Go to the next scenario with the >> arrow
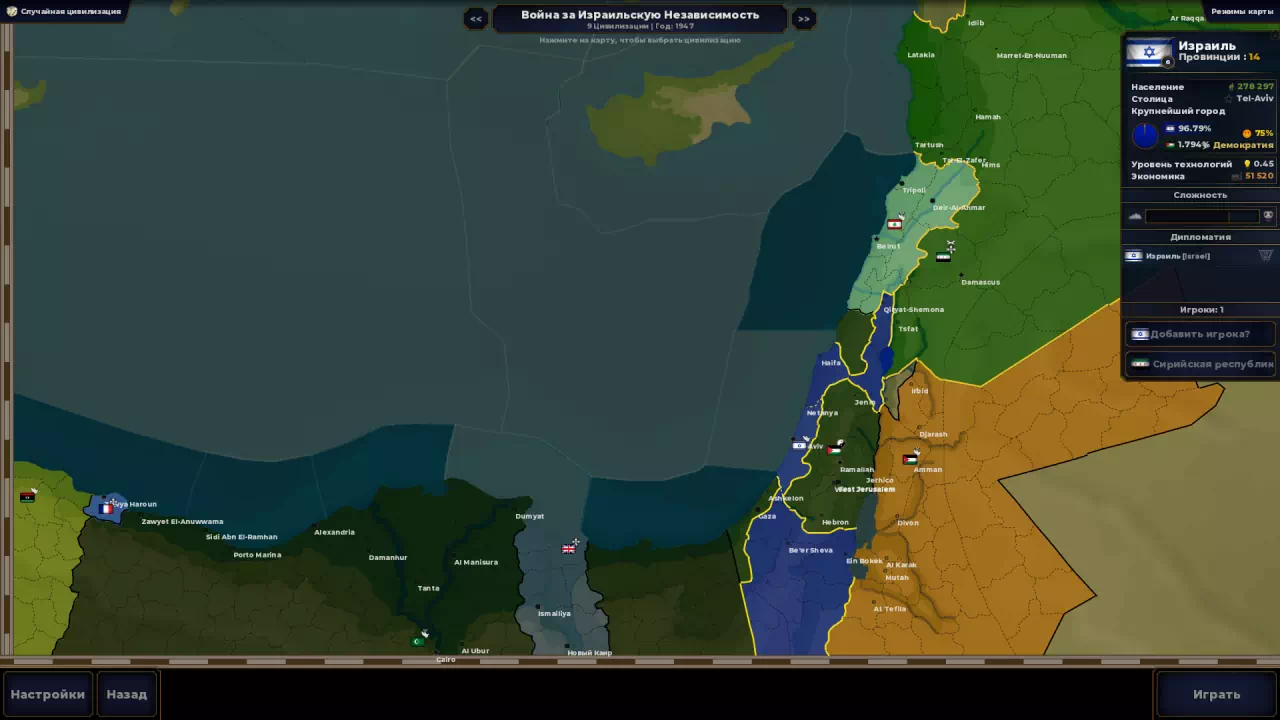The width and height of the screenshot is (1280, 720). (803, 18)
